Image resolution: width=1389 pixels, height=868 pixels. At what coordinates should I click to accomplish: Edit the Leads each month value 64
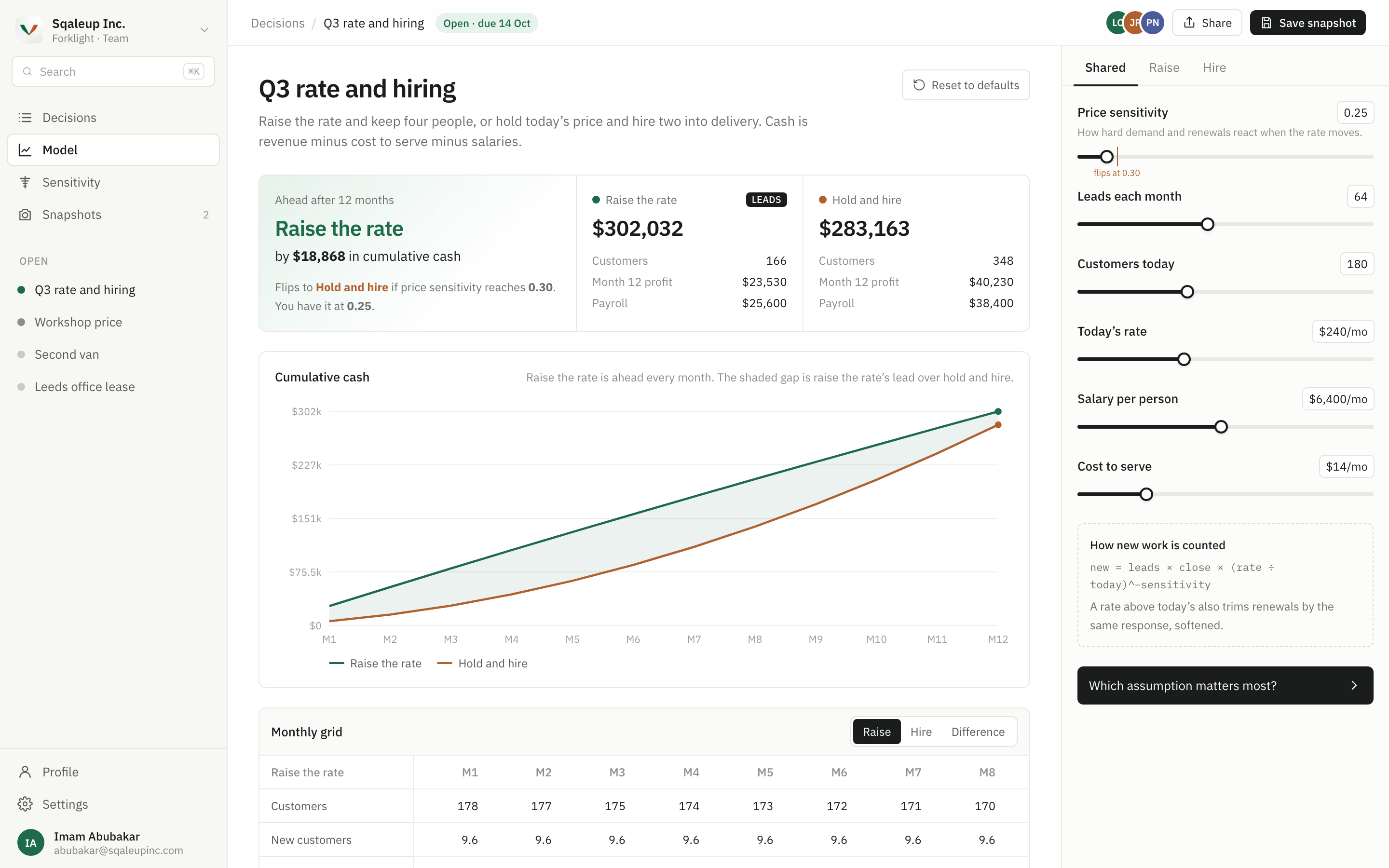(1360, 196)
